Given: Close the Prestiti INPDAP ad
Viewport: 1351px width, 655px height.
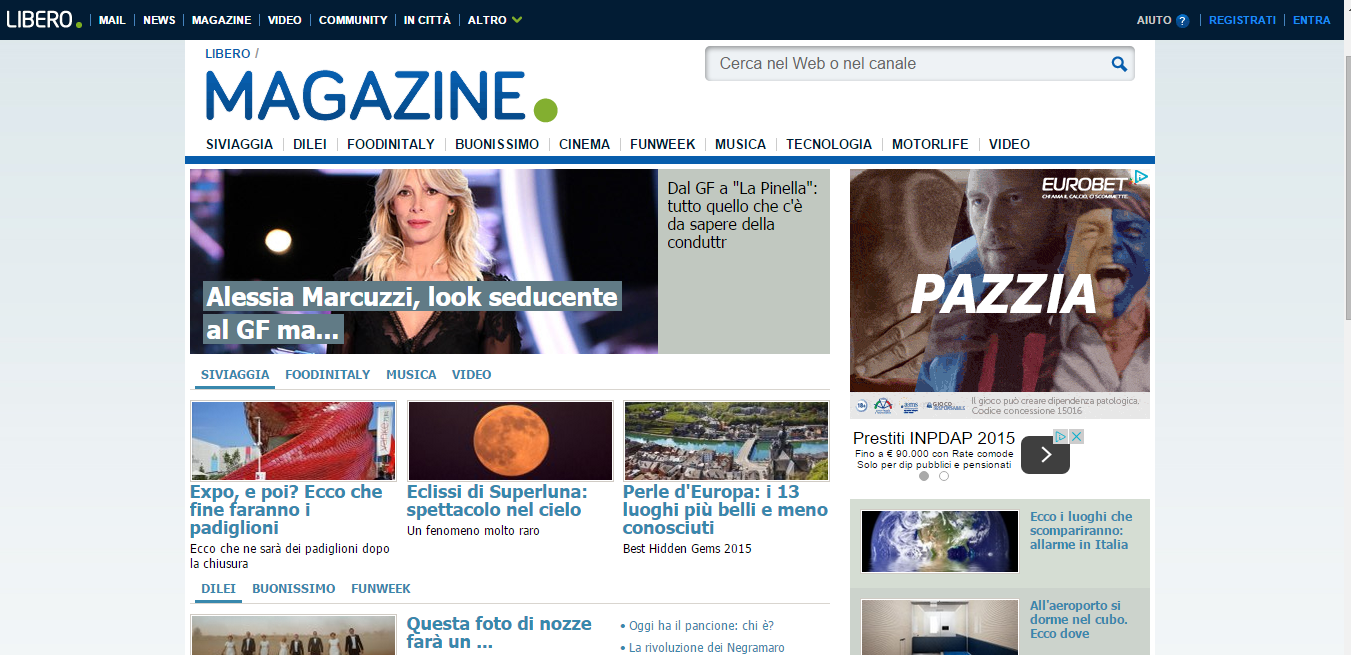Looking at the screenshot, I should pos(1077,436).
